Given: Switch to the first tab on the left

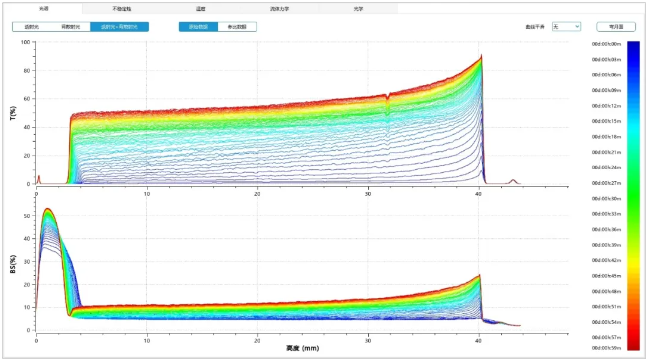Looking at the screenshot, I should (x=43, y=9).
